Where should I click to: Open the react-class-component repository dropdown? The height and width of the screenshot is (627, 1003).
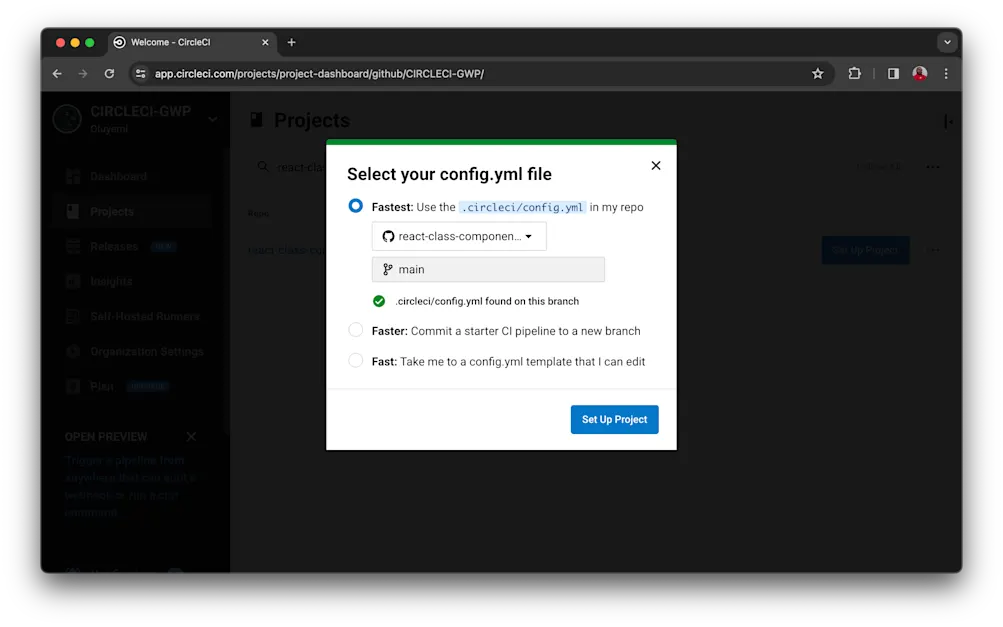tap(459, 236)
